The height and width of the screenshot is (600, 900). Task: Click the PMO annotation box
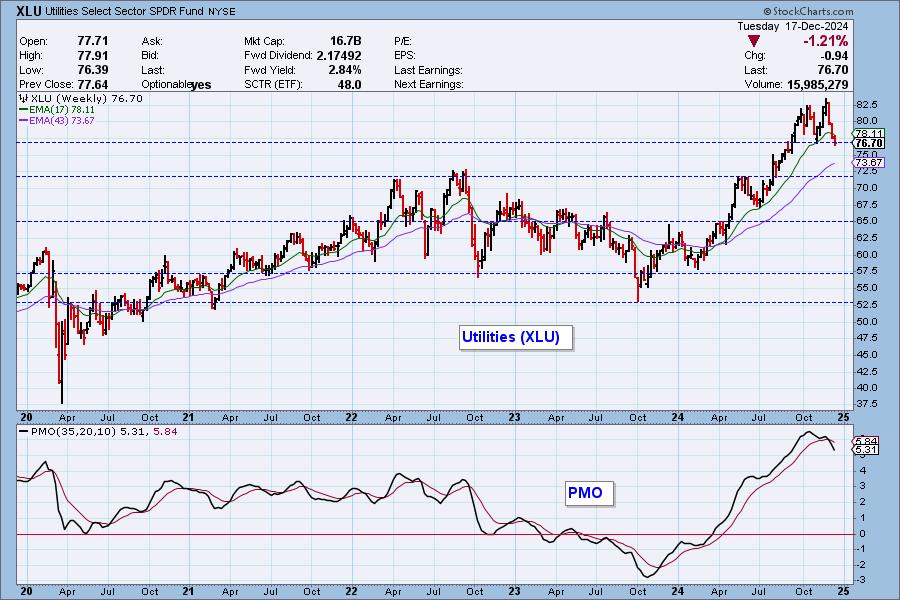589,493
